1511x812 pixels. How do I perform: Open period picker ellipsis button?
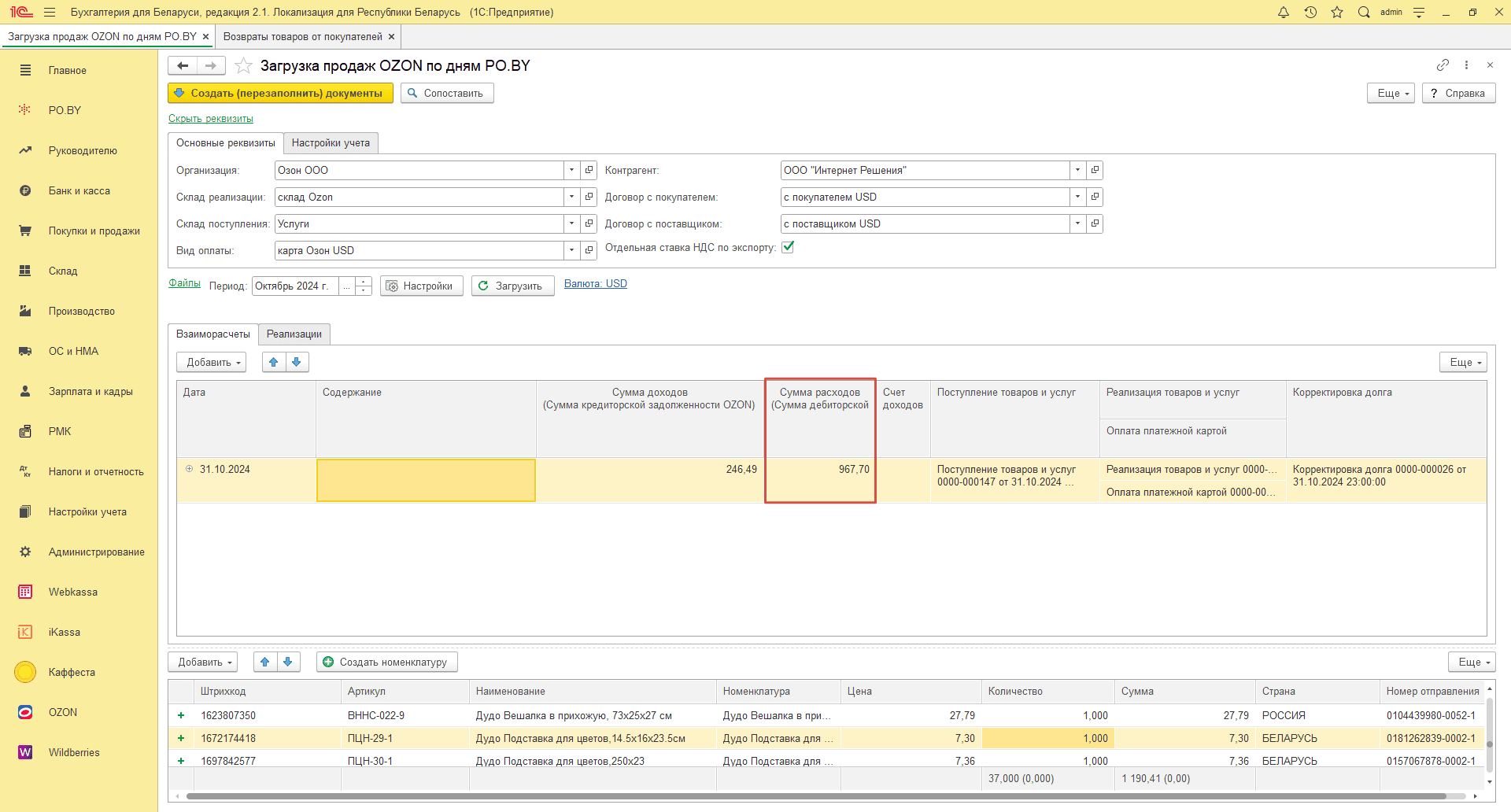pos(347,286)
